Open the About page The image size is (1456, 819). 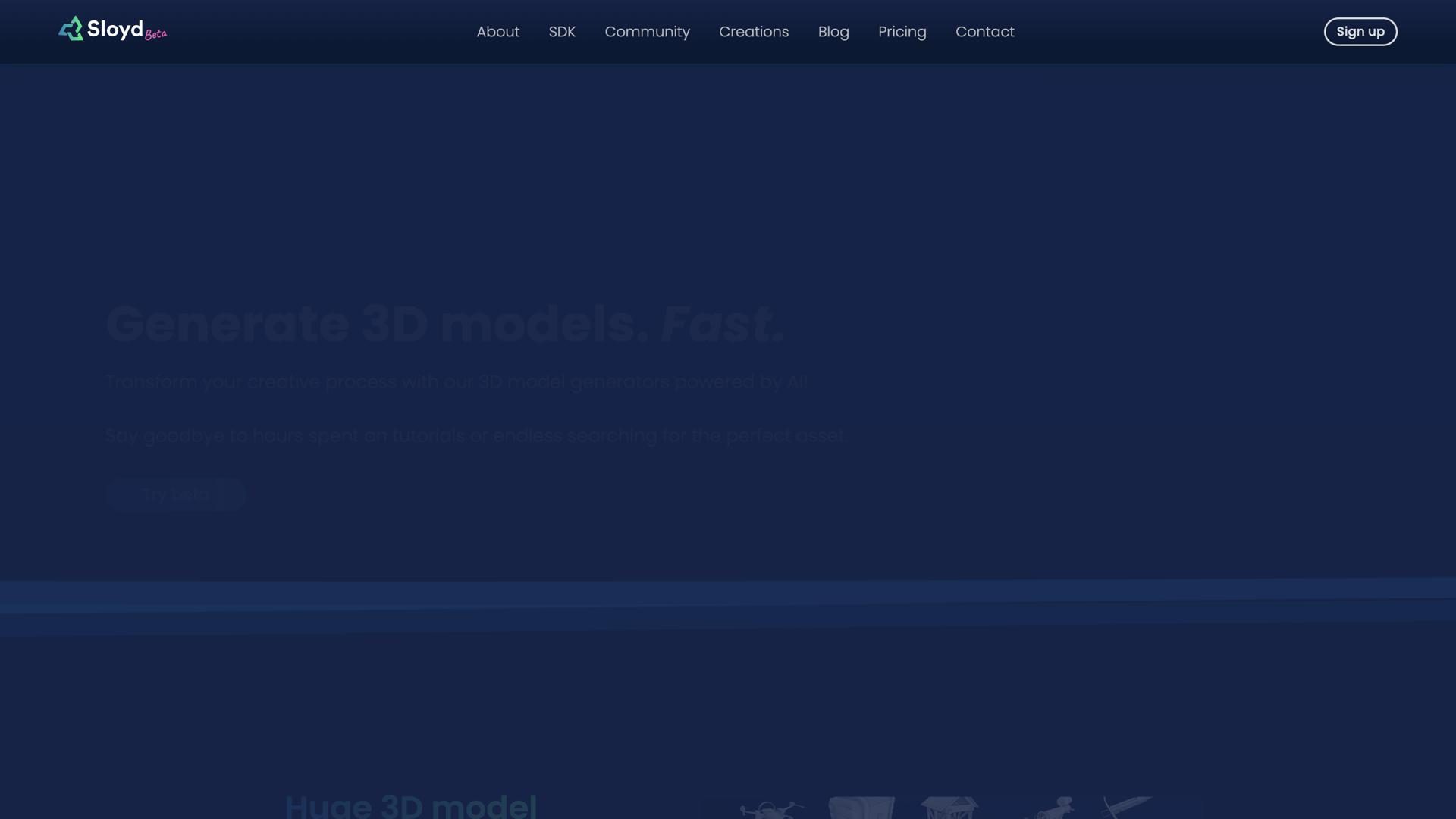497,32
